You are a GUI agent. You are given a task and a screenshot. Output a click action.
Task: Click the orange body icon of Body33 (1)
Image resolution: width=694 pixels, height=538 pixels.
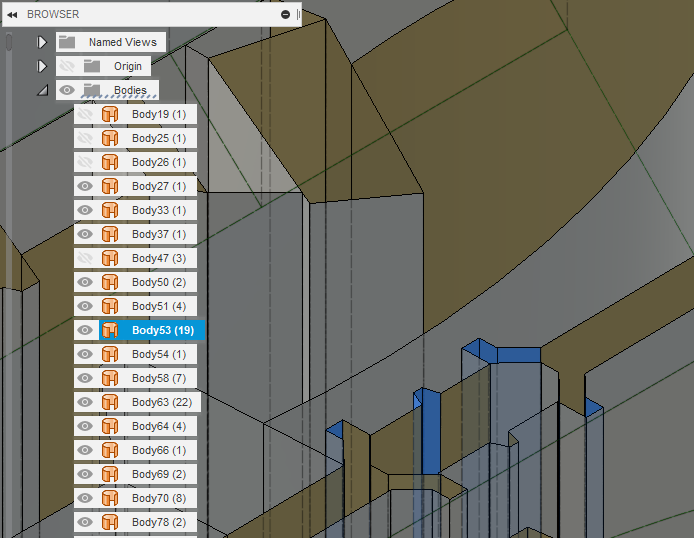click(110, 210)
